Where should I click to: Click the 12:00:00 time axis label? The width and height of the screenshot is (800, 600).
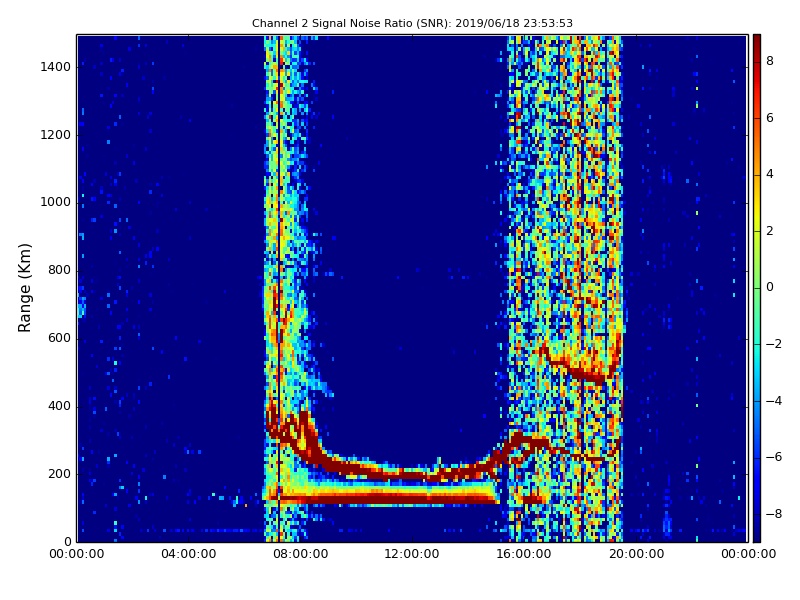tap(412, 554)
